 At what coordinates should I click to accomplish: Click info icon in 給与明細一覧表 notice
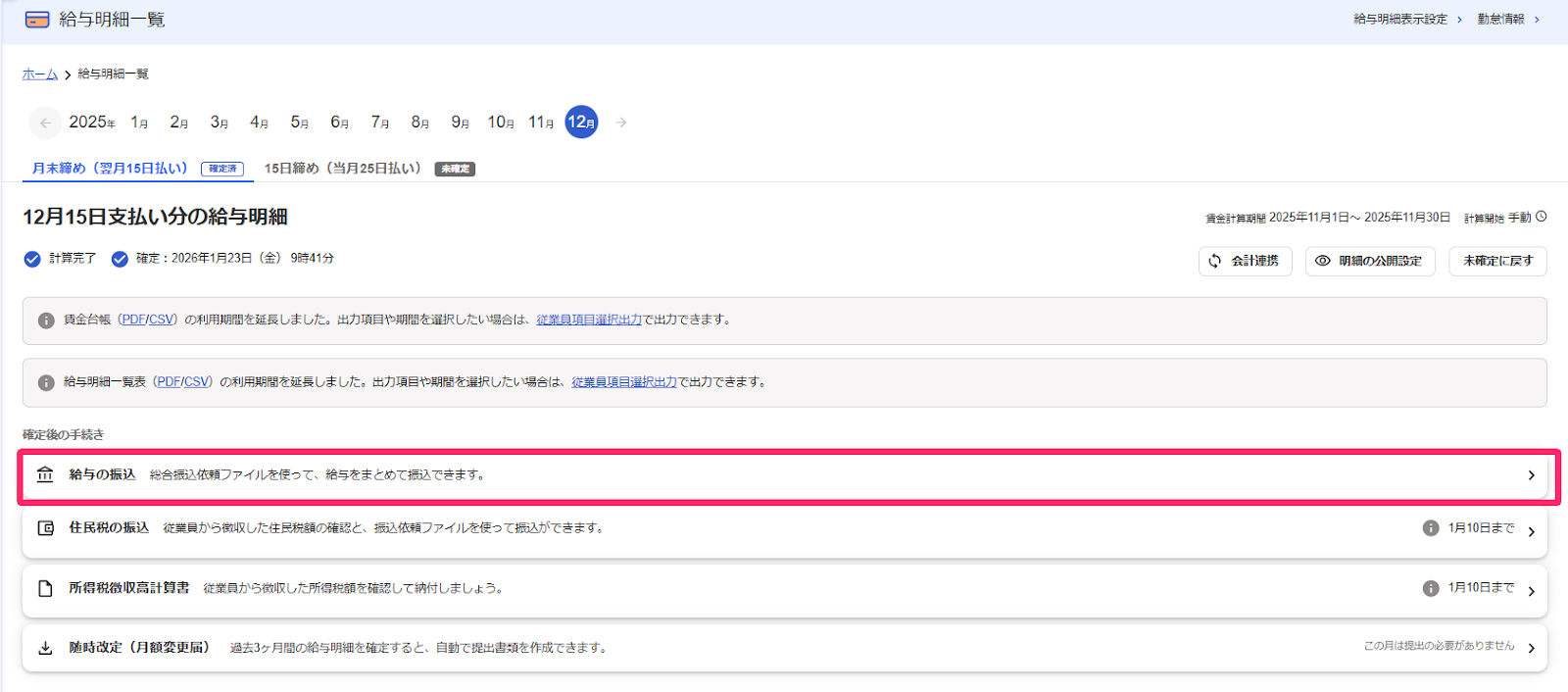(x=46, y=383)
